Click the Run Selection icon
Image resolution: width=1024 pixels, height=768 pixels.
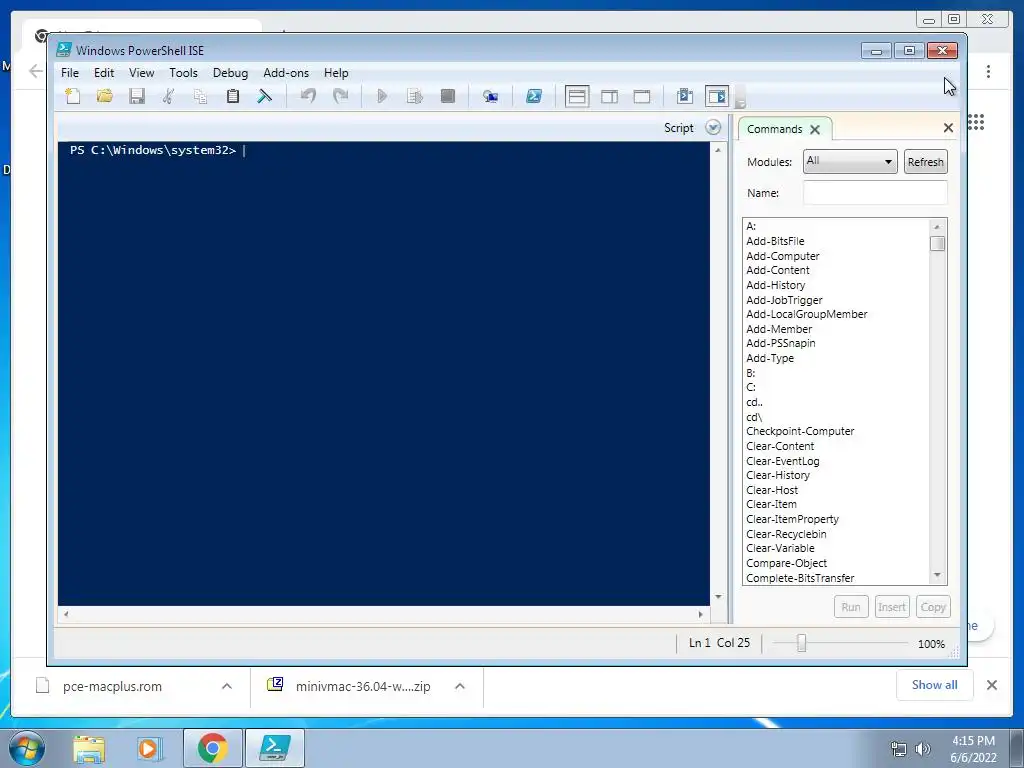coord(415,97)
